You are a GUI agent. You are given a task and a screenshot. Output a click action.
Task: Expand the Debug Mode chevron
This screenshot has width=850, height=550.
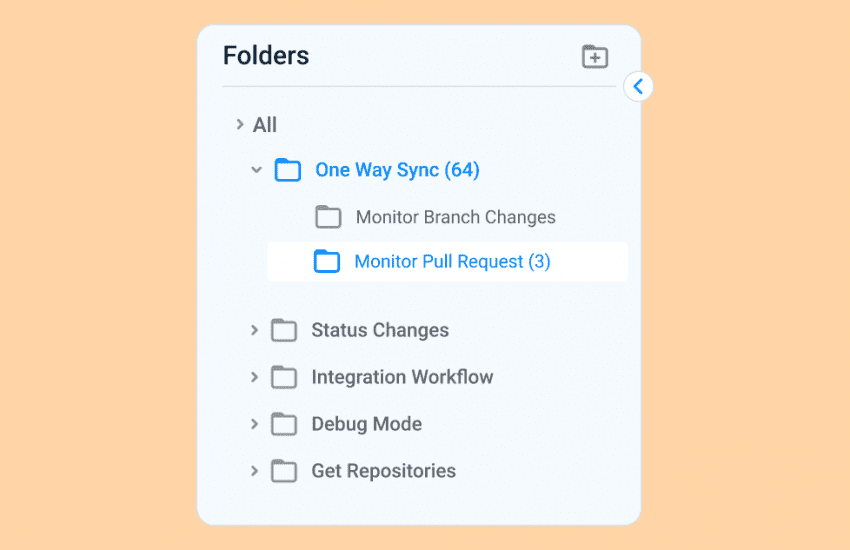[254, 424]
